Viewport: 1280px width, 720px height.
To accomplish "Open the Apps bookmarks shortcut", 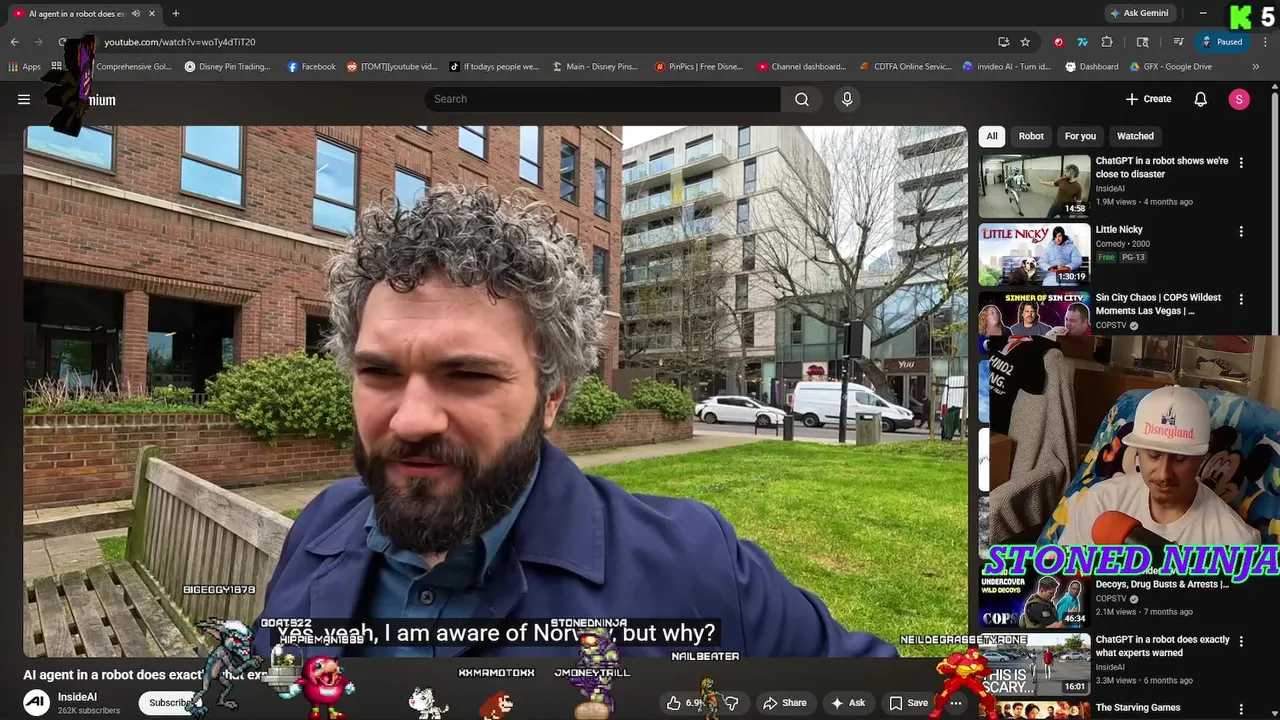I will click(x=25, y=67).
